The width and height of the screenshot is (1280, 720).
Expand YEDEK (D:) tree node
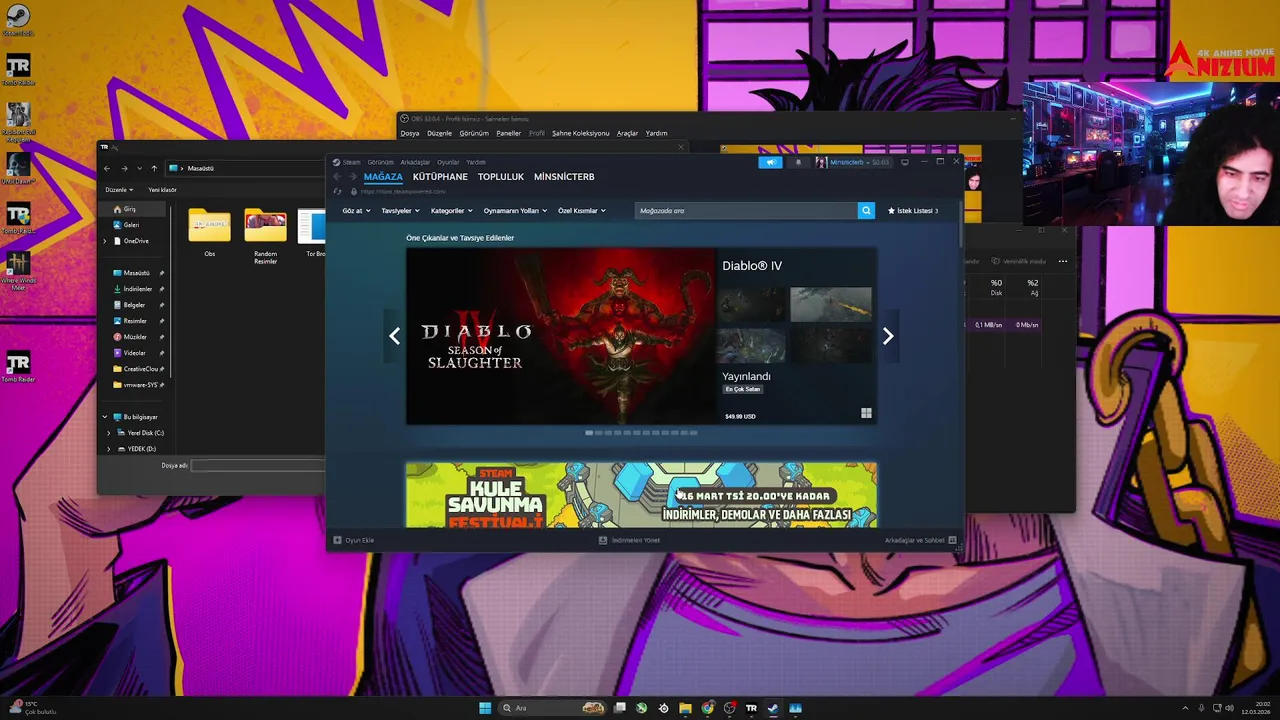click(109, 449)
